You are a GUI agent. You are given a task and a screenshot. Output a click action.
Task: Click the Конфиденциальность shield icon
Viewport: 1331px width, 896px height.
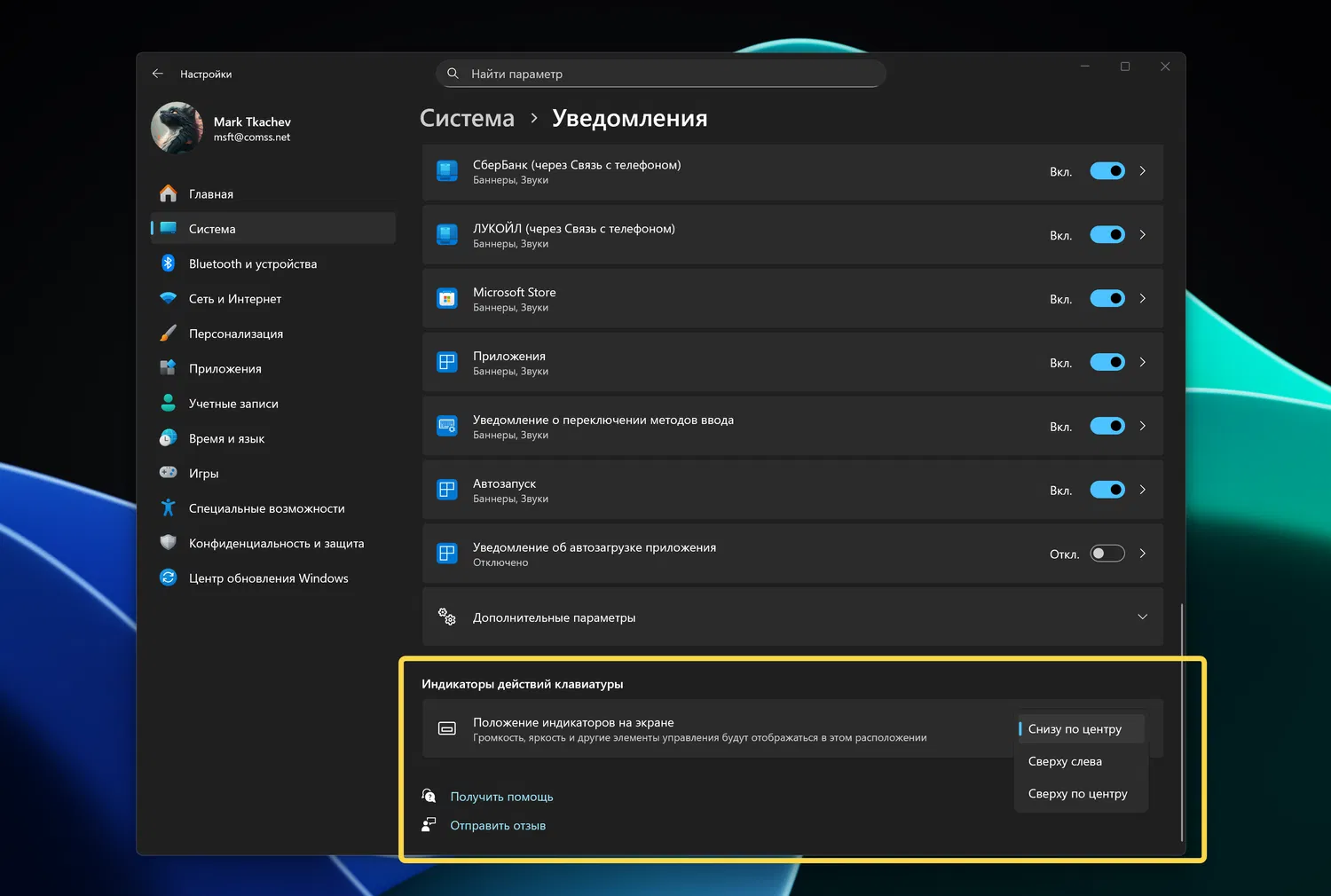coord(168,543)
